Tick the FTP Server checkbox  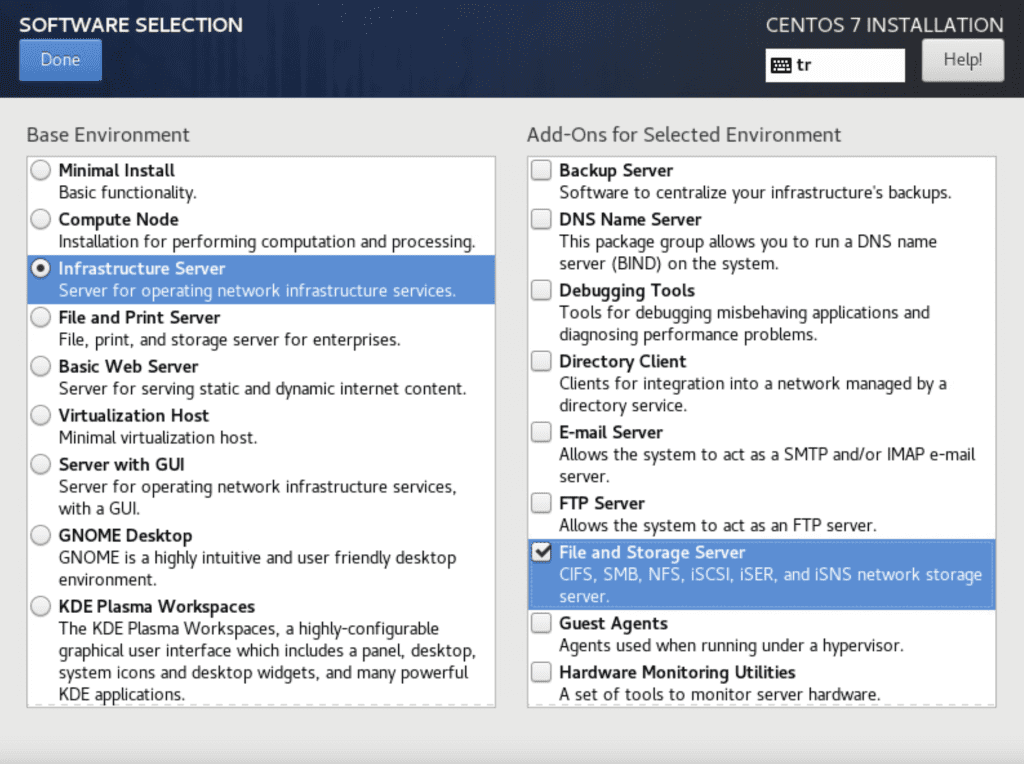pos(541,503)
